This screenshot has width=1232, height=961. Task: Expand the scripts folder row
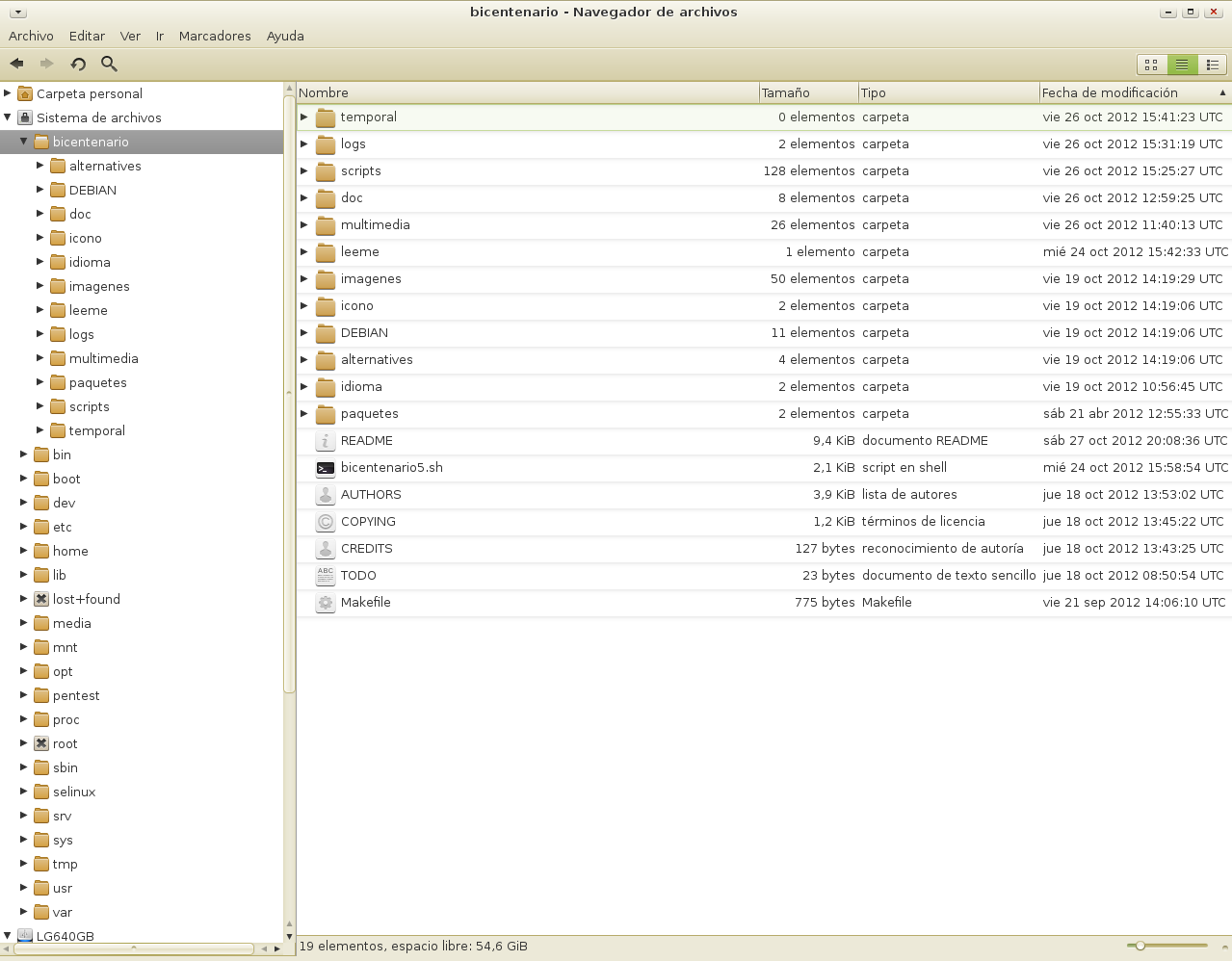304,171
